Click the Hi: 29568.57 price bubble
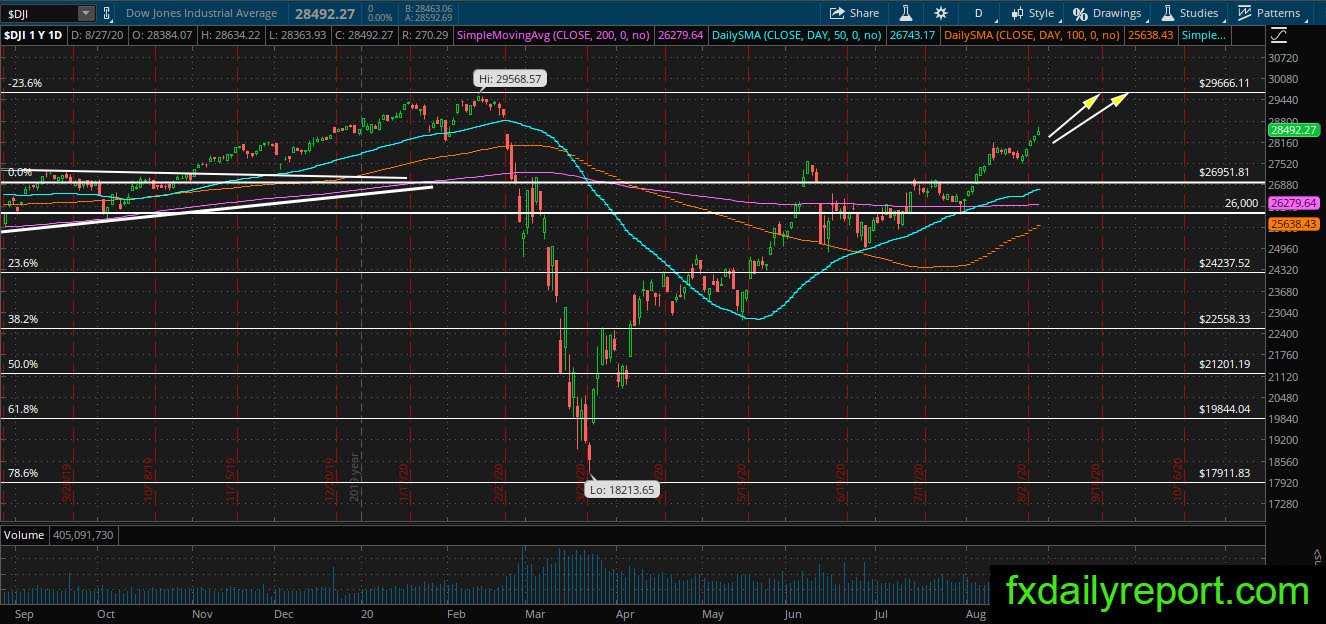This screenshot has width=1326, height=624. pyautogui.click(x=510, y=78)
